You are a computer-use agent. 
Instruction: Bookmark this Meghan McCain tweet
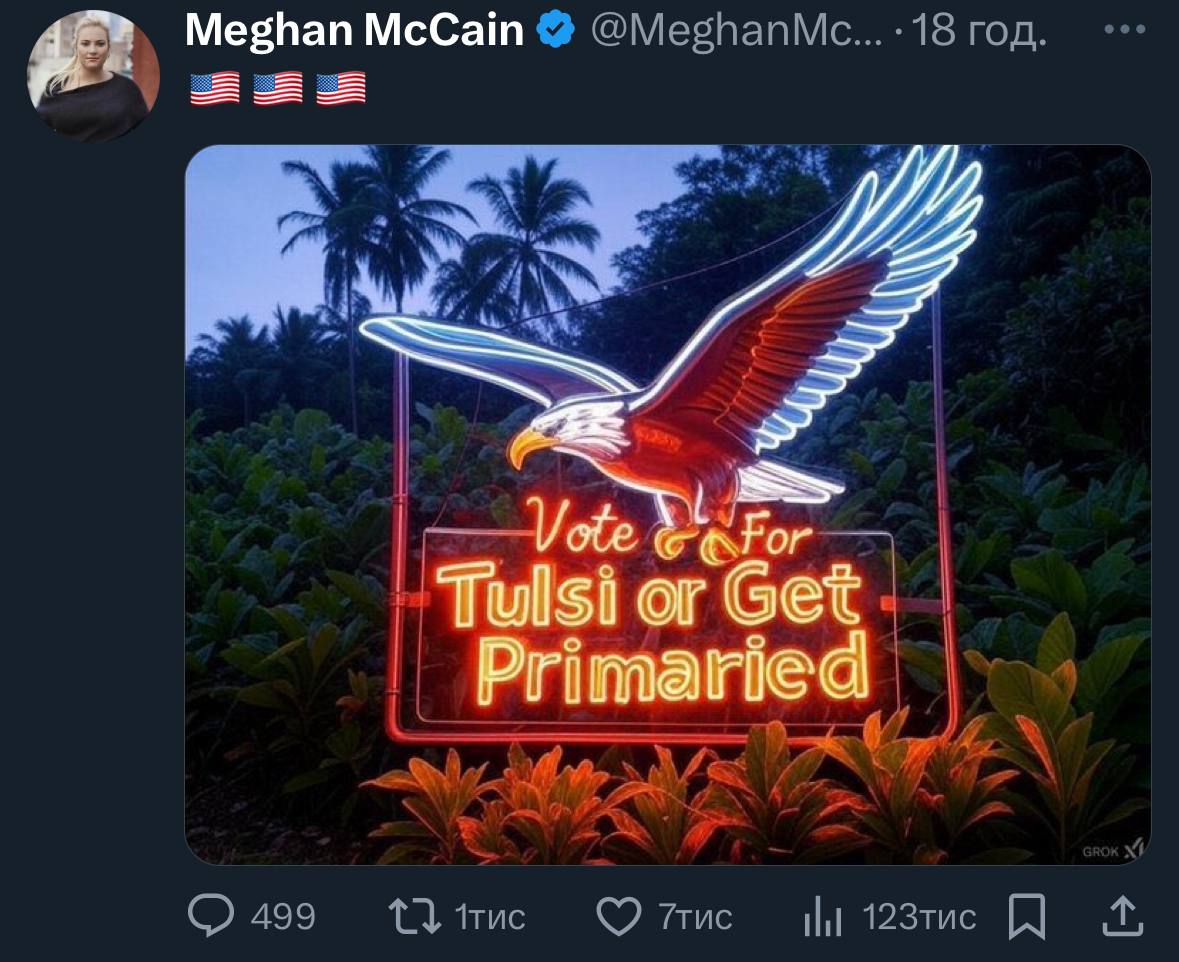pos(1027,916)
